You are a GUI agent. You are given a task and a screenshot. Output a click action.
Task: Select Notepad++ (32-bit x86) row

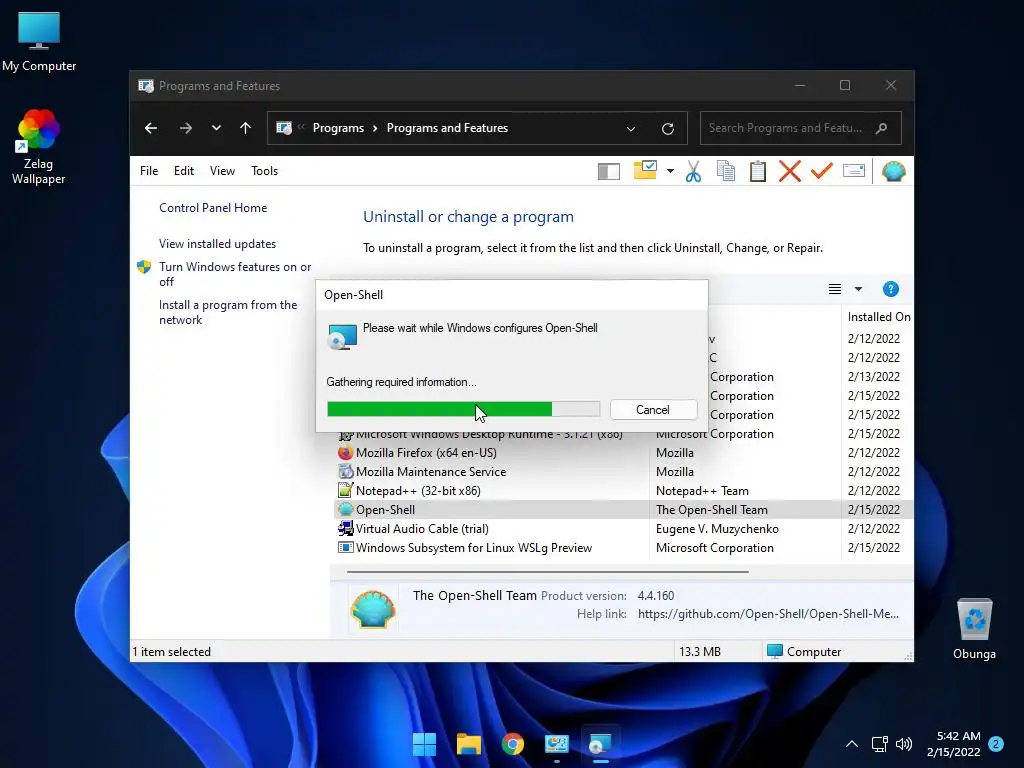[x=624, y=490]
